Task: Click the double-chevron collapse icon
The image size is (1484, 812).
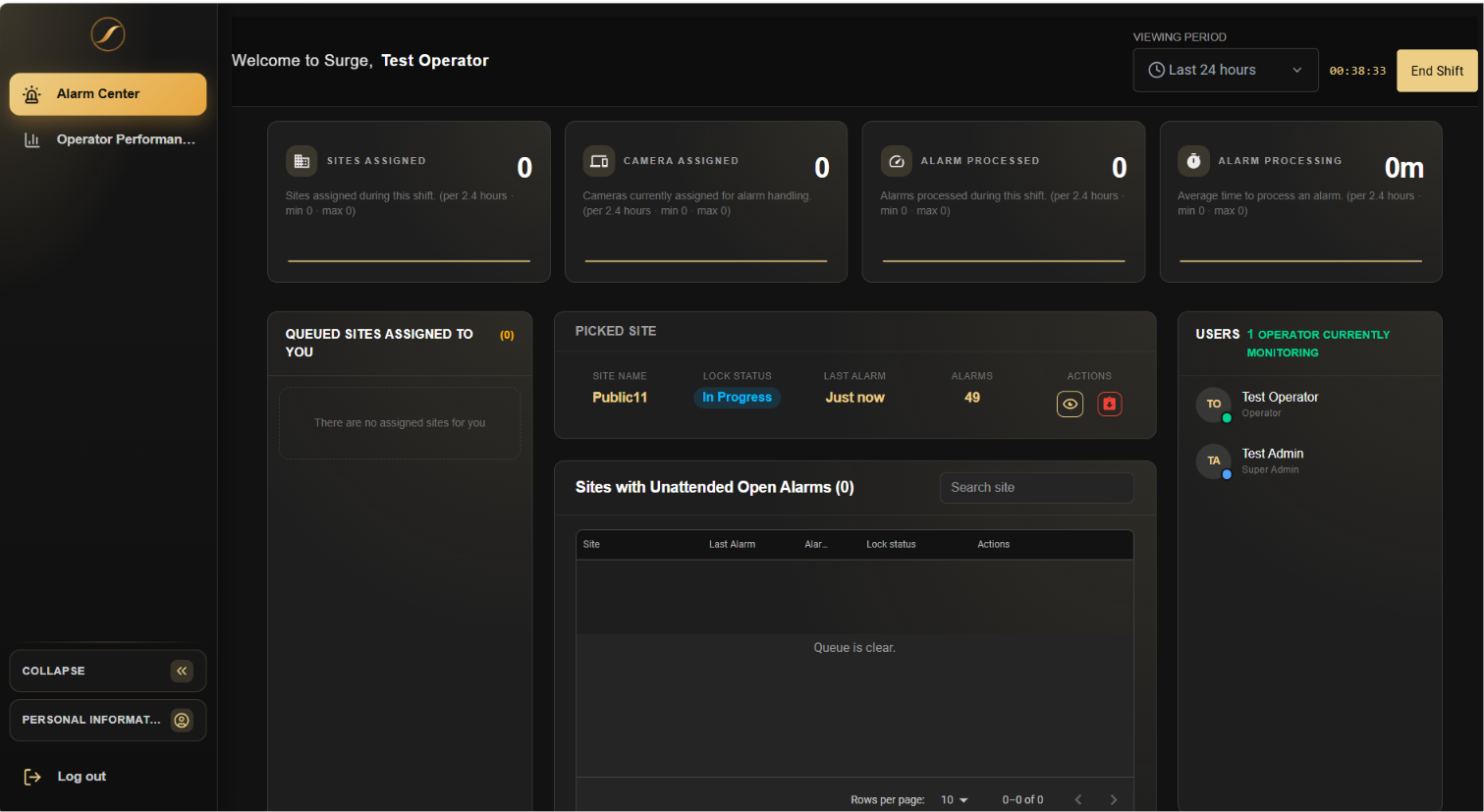Action: coord(182,671)
